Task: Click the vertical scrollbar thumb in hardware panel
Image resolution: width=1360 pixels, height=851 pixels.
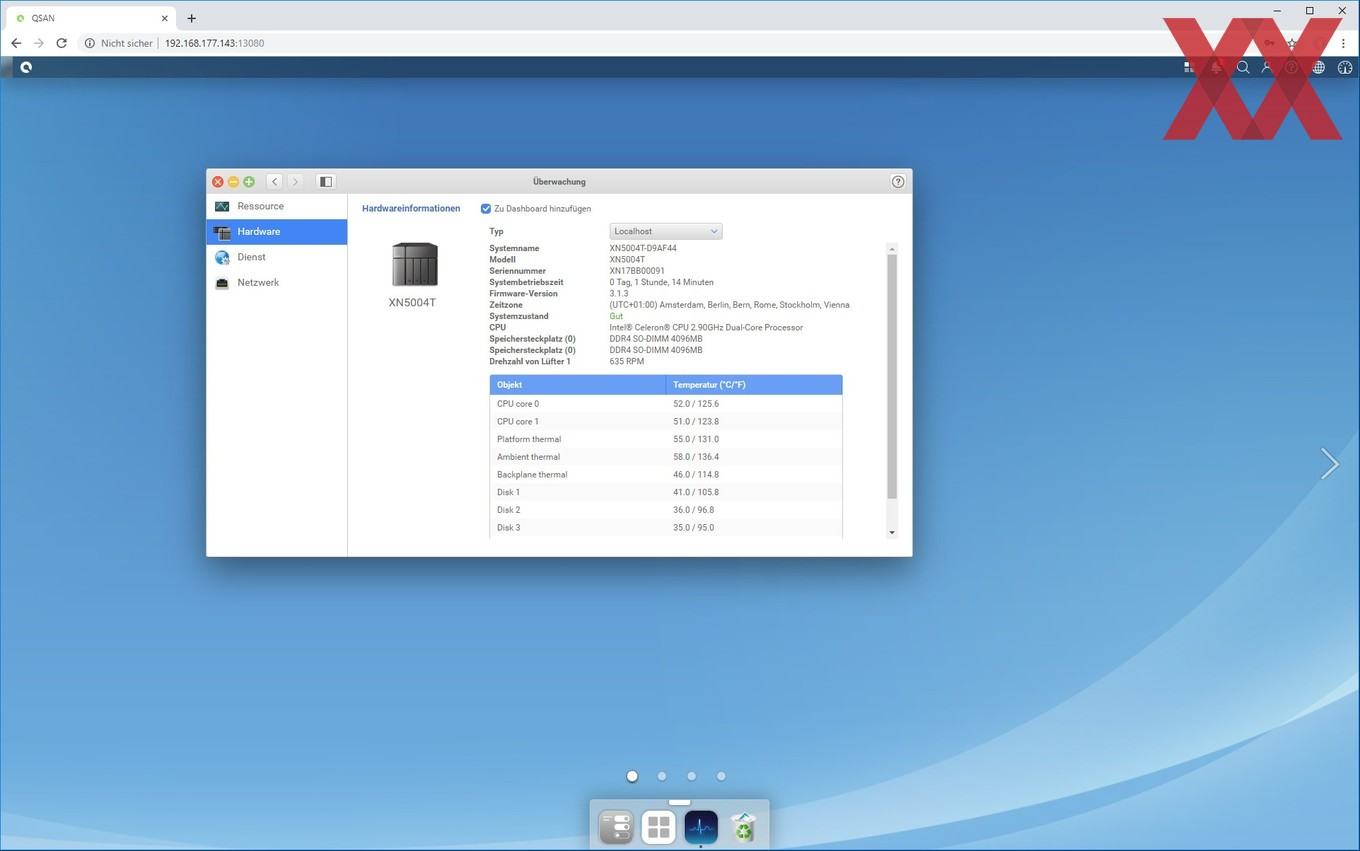Action: pyautogui.click(x=892, y=376)
